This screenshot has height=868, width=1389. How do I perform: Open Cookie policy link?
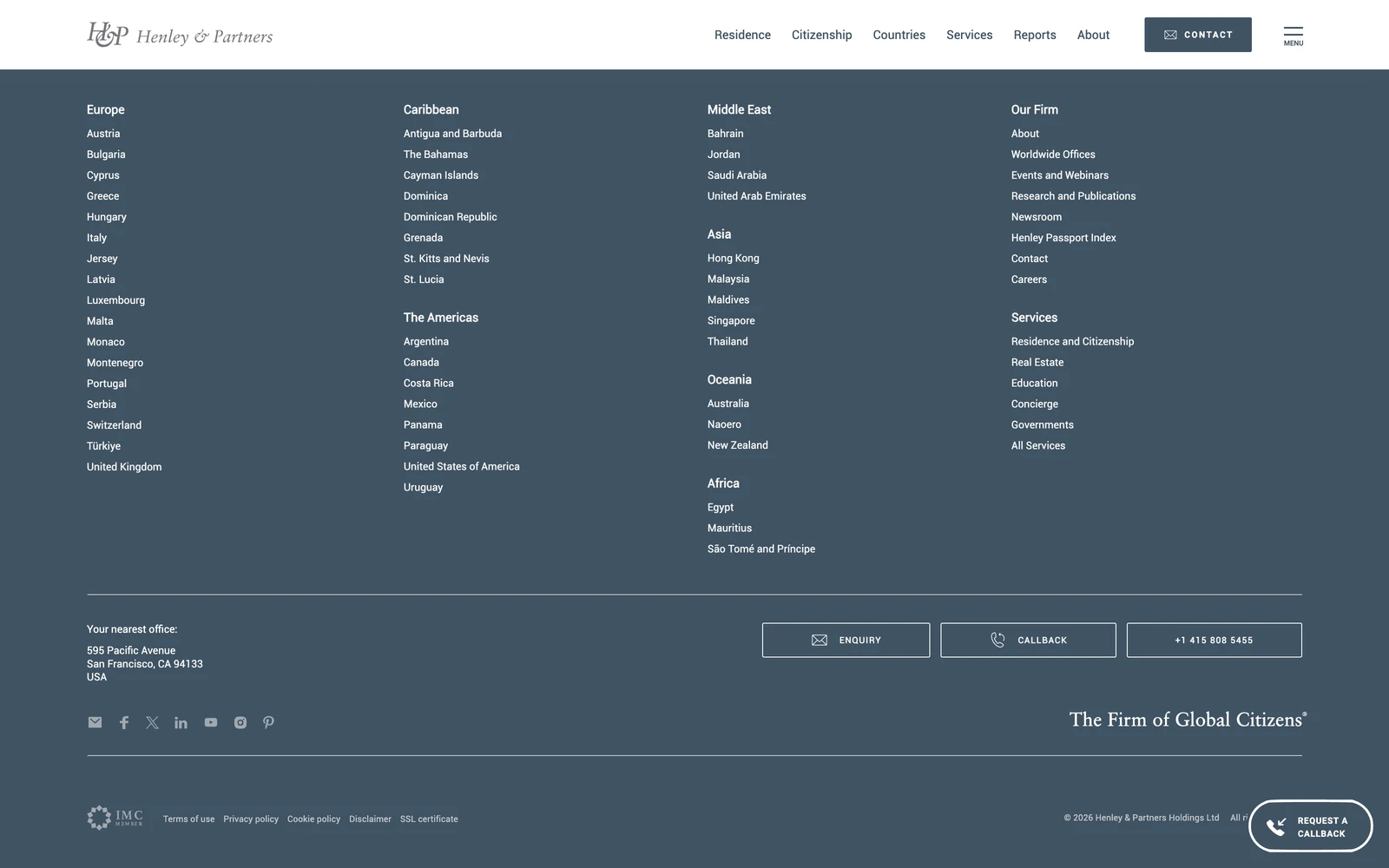[313, 819]
